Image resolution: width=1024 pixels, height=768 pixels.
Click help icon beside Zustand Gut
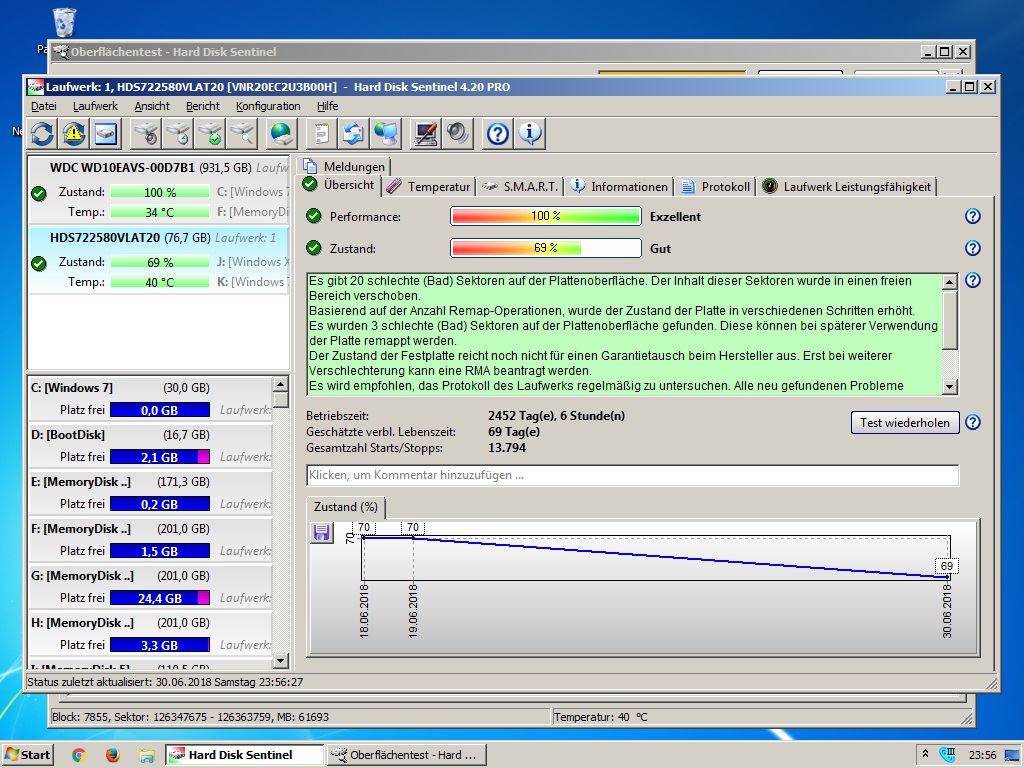tap(972, 248)
